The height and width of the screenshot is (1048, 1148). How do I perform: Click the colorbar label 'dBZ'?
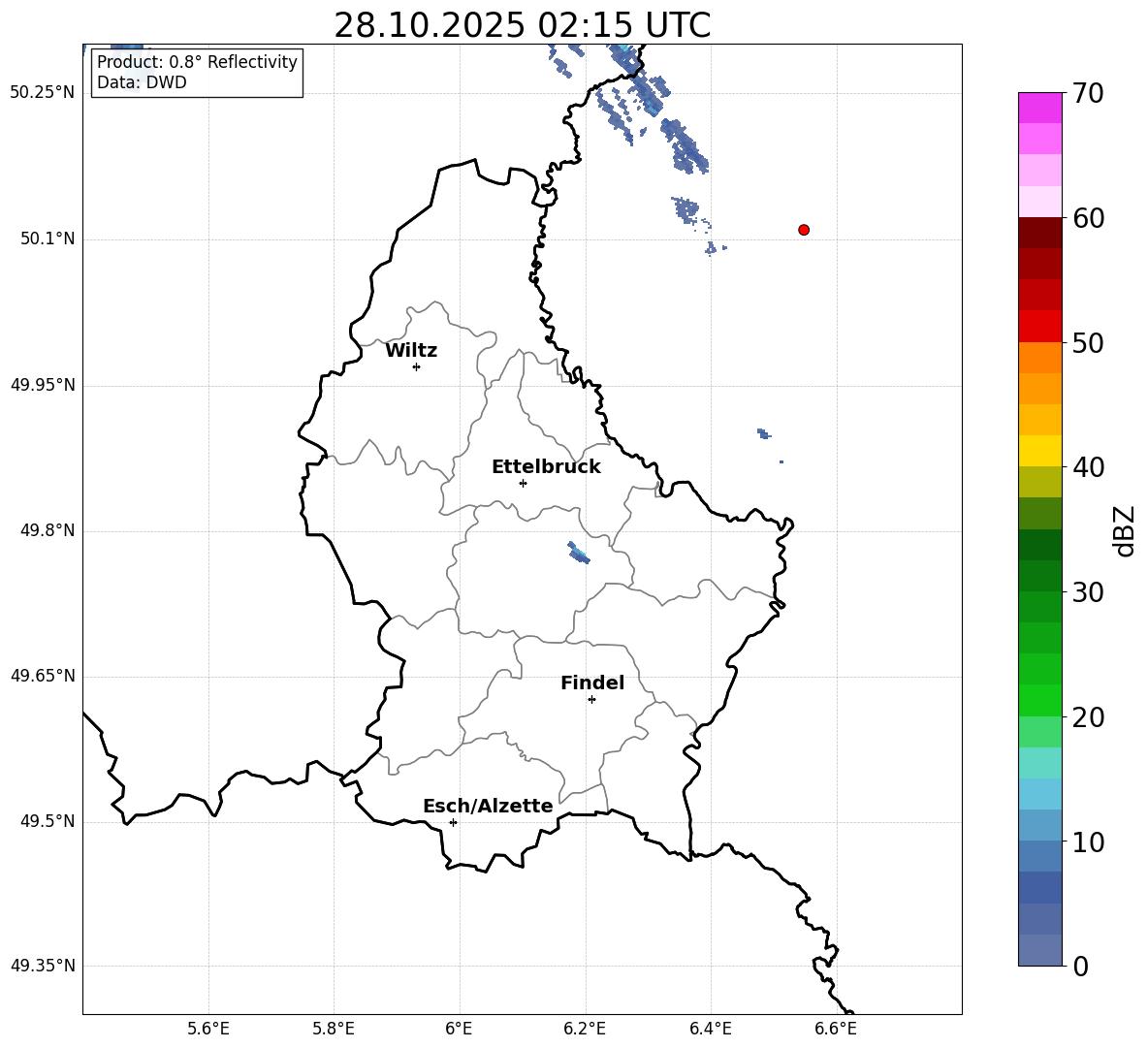tap(1125, 530)
